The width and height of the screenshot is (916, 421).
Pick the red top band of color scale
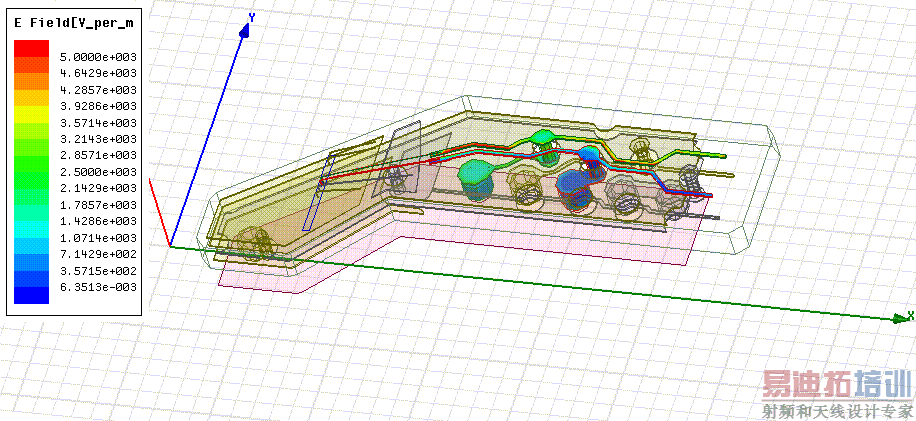pos(31,48)
